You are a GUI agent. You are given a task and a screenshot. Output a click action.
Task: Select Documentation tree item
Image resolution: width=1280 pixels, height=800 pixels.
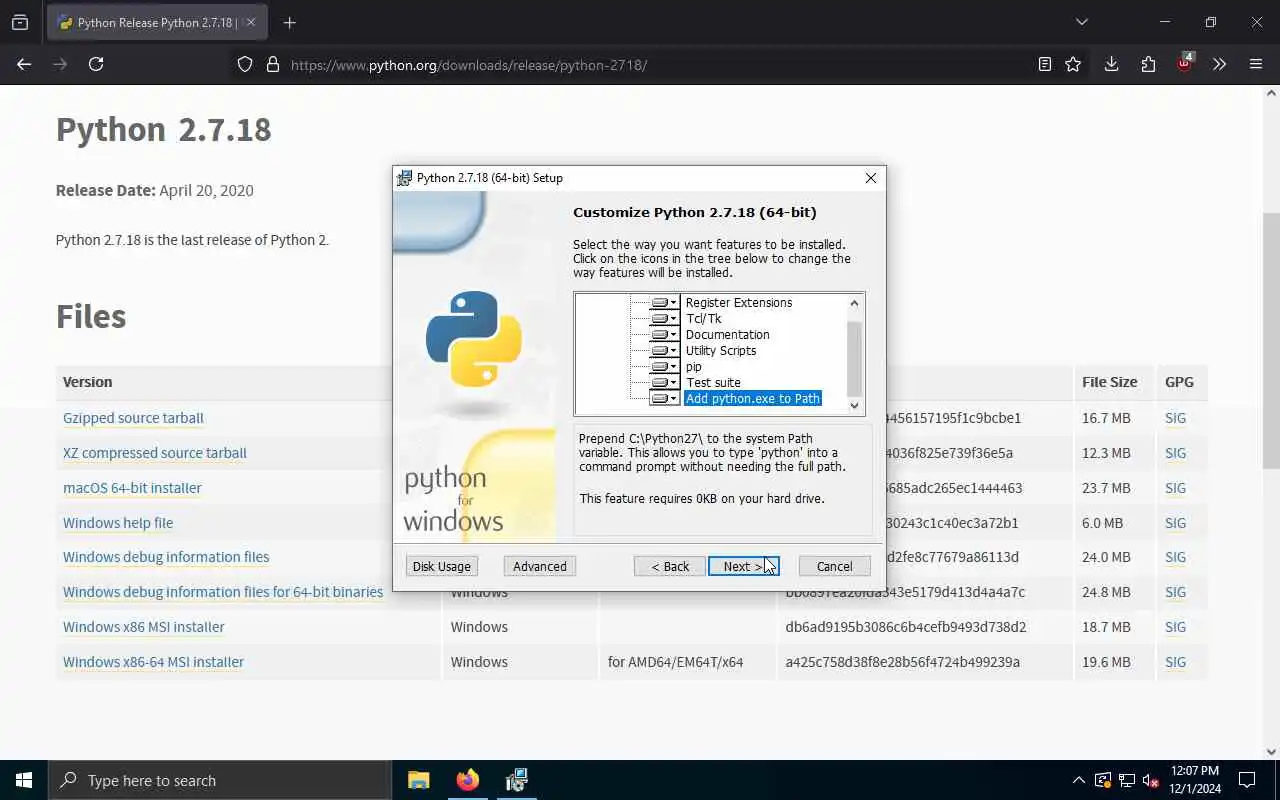coord(727,334)
